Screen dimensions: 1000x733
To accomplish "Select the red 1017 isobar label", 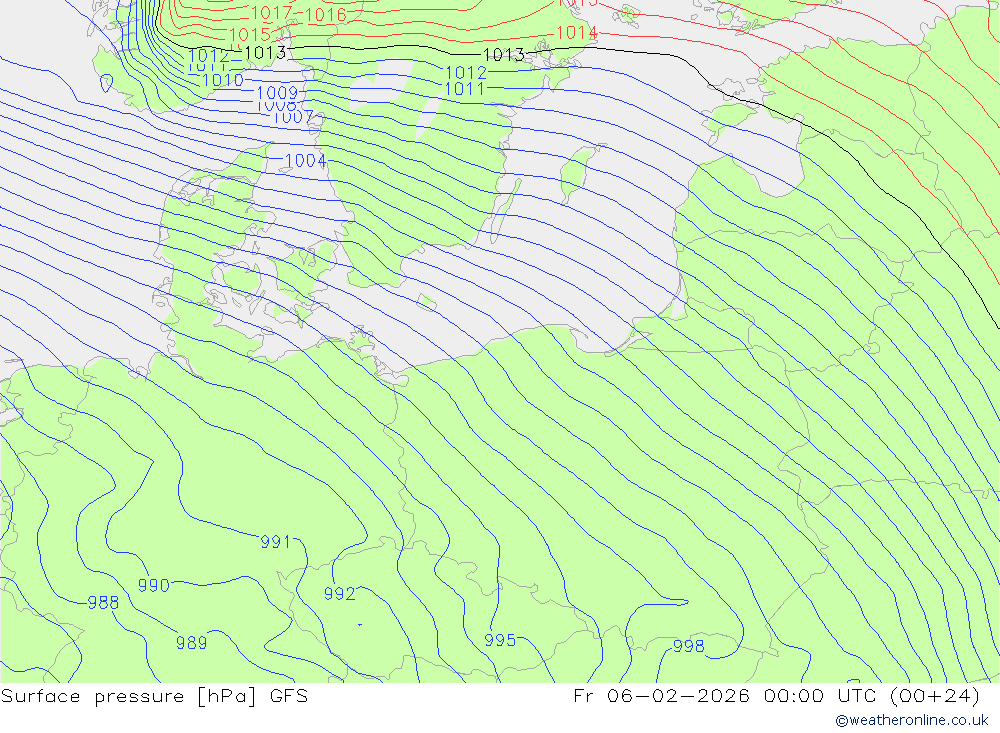I will pos(271,12).
